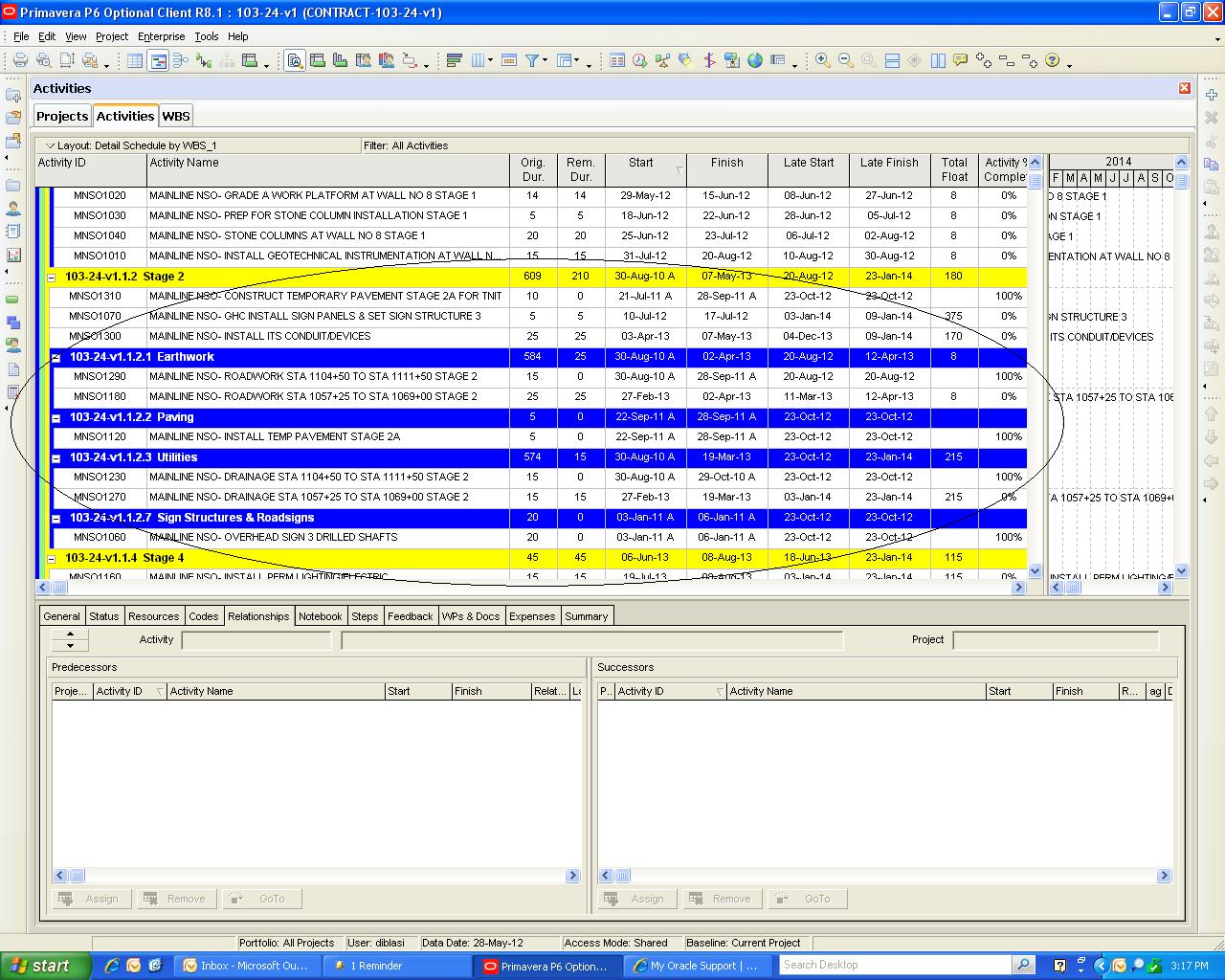Click the activity table horizontal scrollbar
The width and height of the screenshot is (1225, 980).
click(x=531, y=587)
